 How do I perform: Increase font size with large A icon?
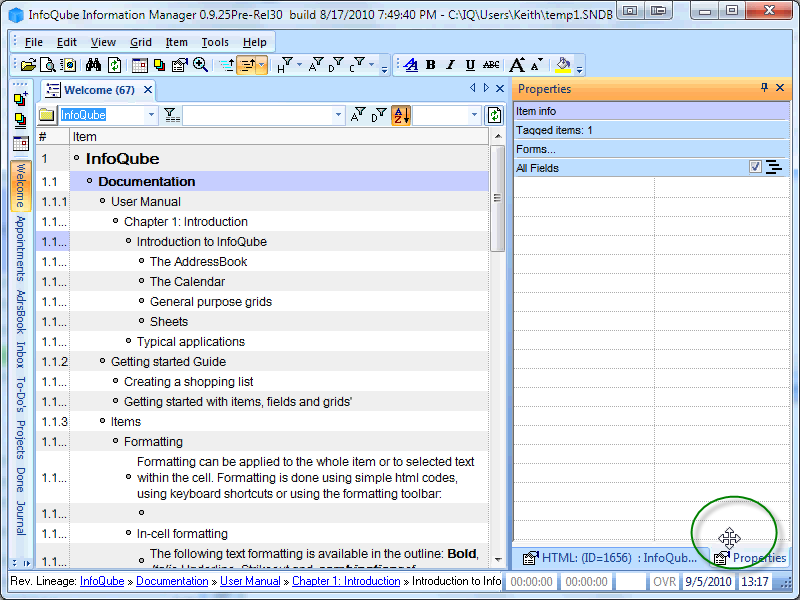pyautogui.click(x=517, y=65)
